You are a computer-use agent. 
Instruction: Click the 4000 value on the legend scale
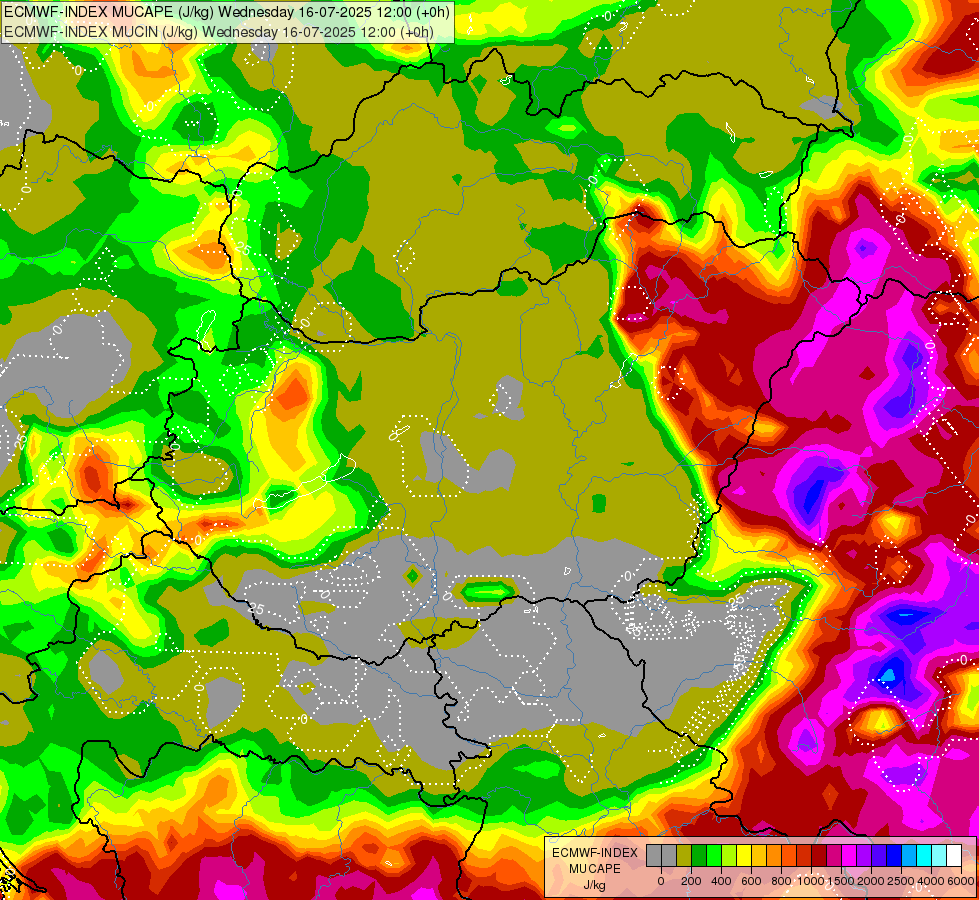coord(931,881)
